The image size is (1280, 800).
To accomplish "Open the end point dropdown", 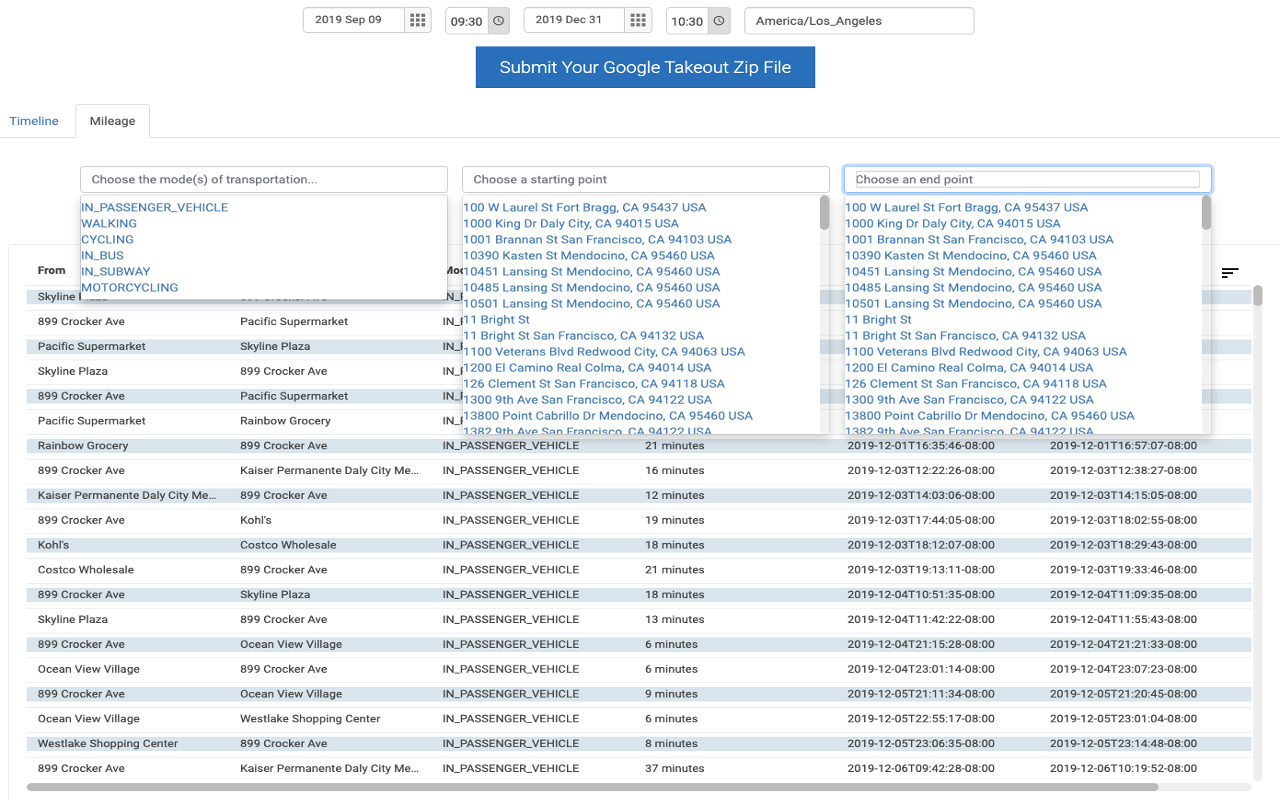I will [x=1026, y=178].
